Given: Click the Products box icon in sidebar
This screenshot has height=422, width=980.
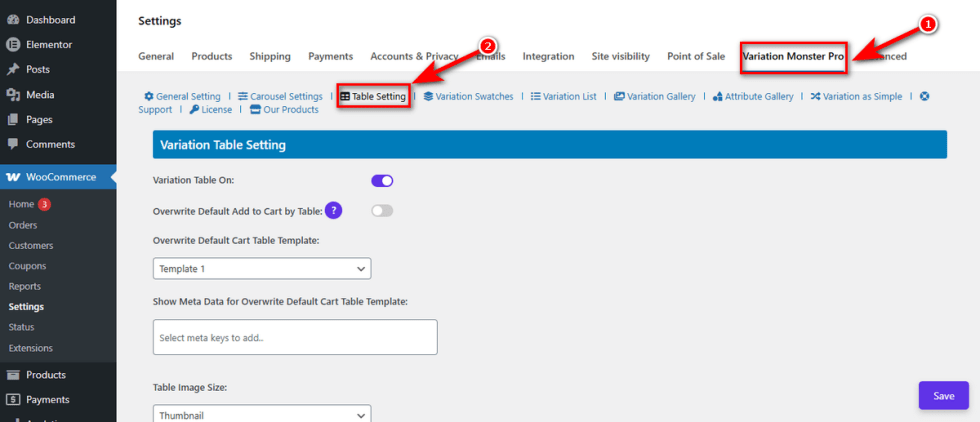Looking at the screenshot, I should click(x=12, y=375).
